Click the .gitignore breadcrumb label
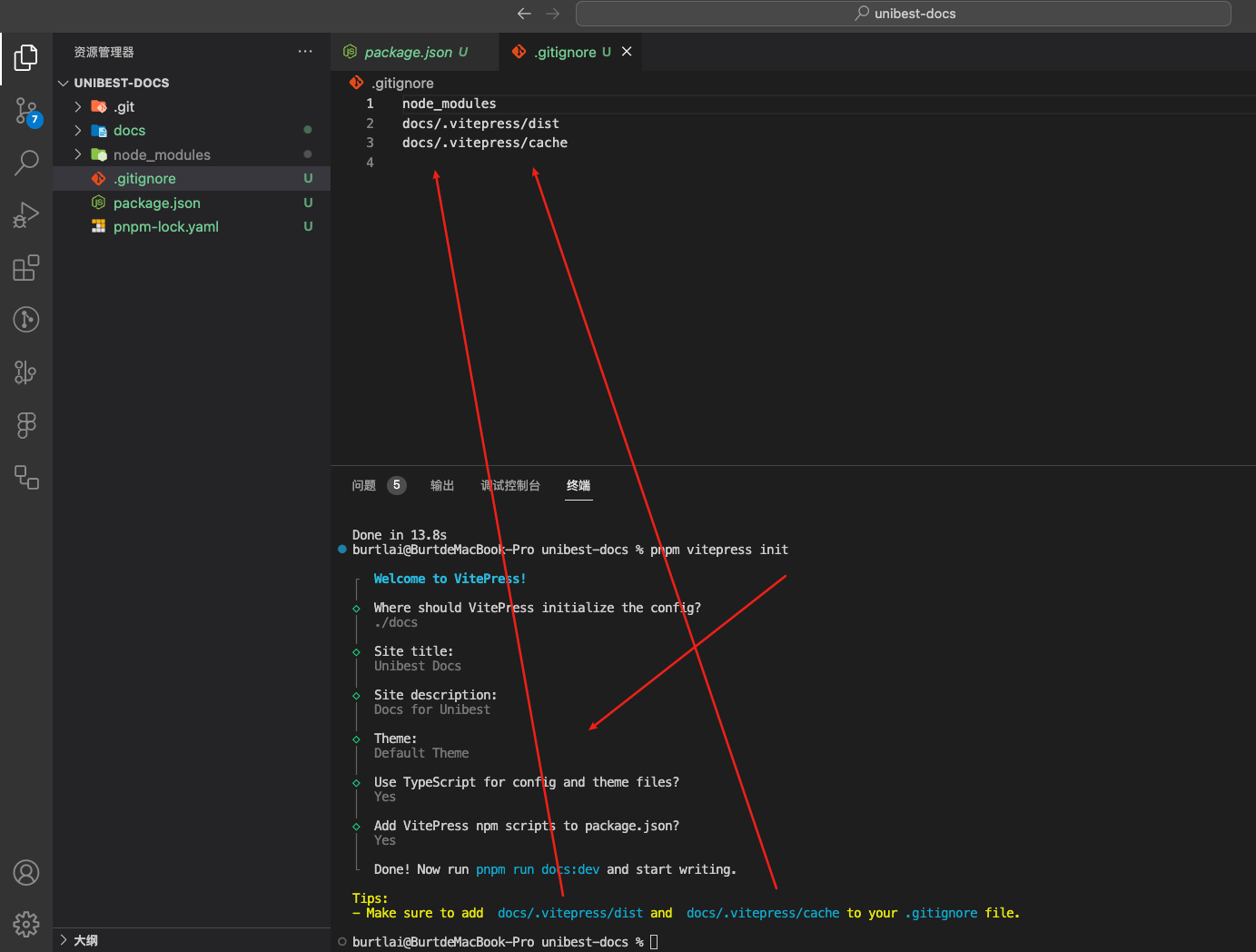The image size is (1256, 952). click(x=402, y=83)
